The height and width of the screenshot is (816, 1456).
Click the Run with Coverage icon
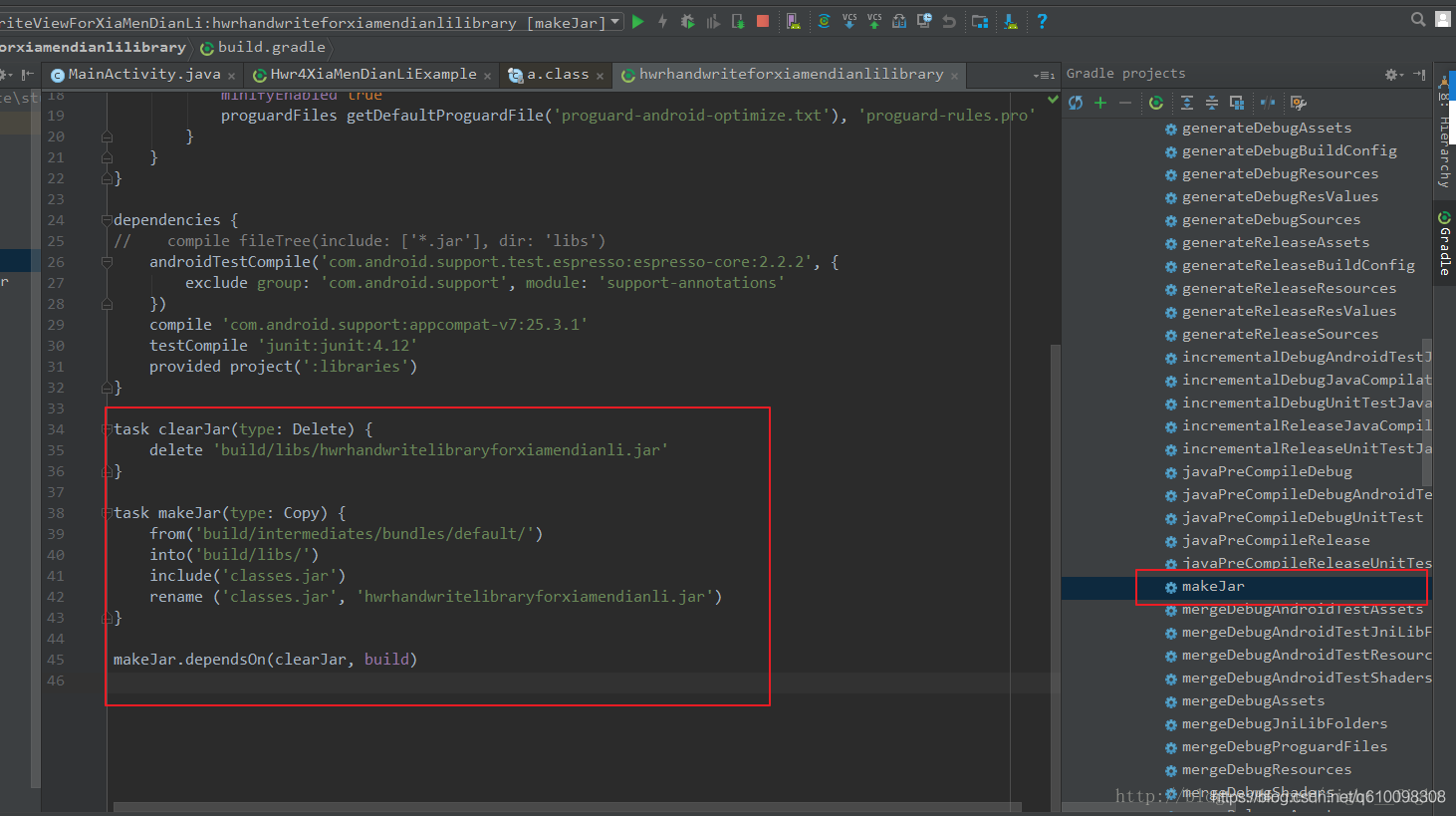pos(713,21)
